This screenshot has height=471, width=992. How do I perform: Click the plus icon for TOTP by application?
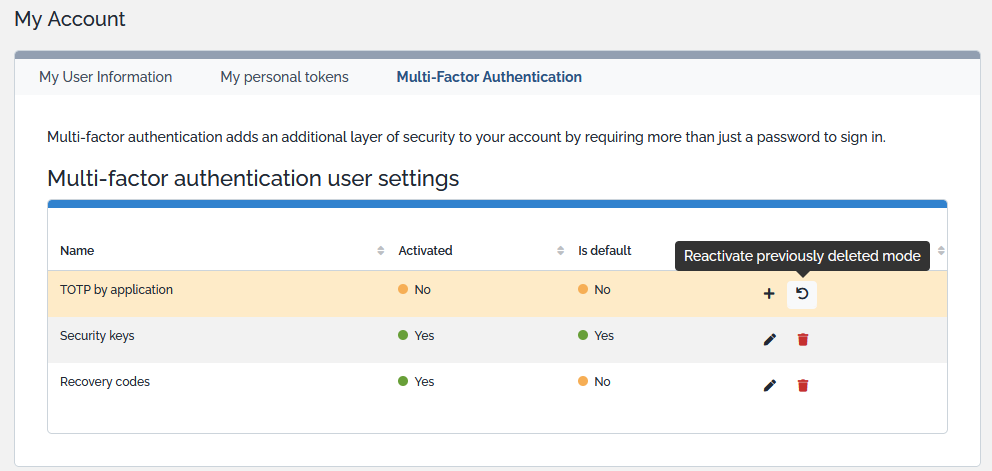[x=769, y=294]
